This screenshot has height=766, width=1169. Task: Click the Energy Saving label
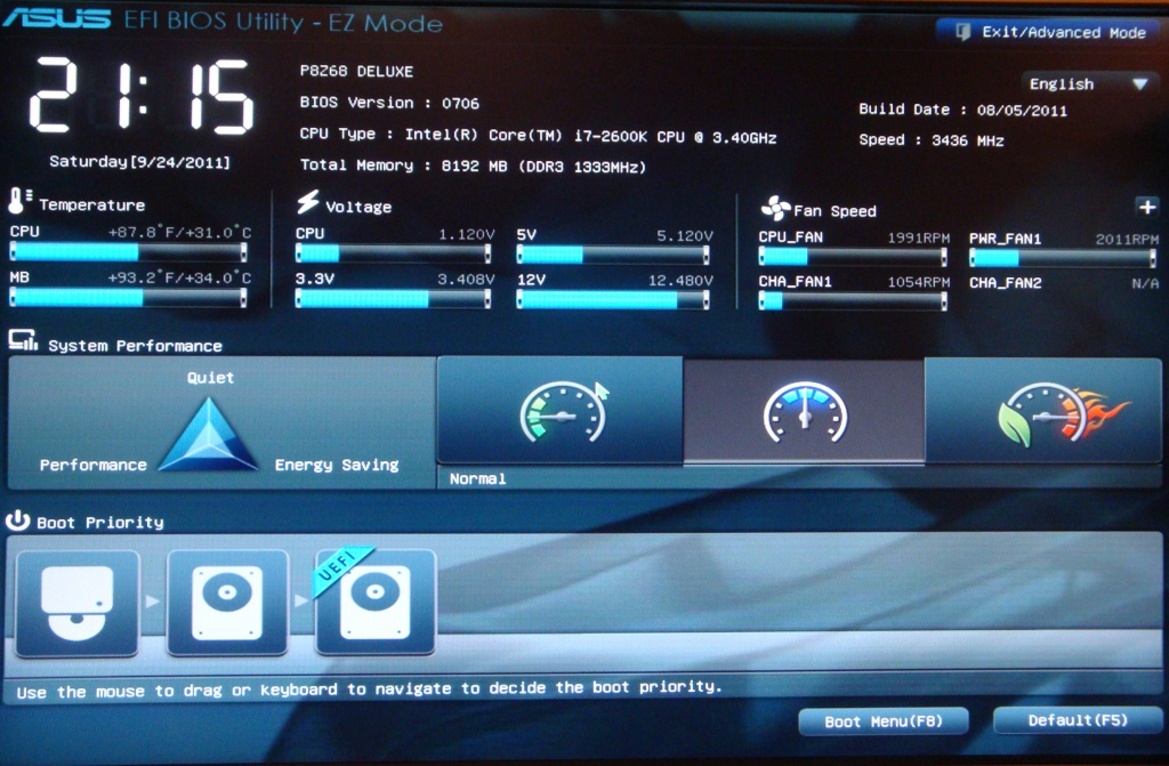(336, 465)
